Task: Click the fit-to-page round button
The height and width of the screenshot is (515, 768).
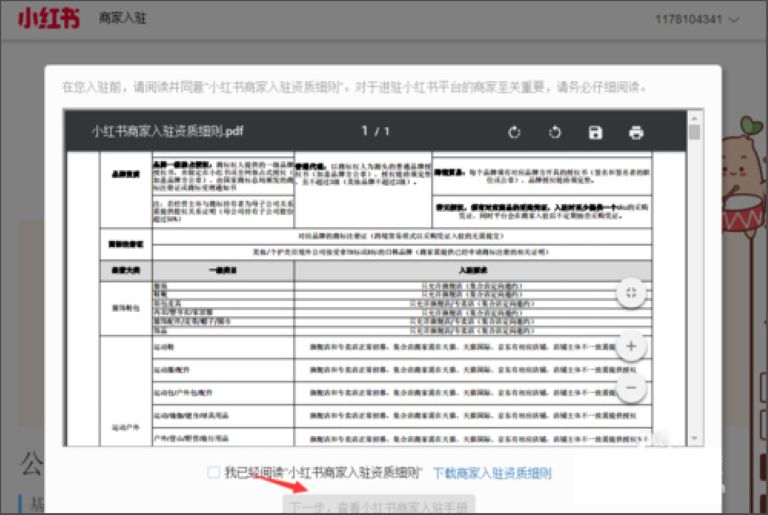Action: (x=631, y=293)
